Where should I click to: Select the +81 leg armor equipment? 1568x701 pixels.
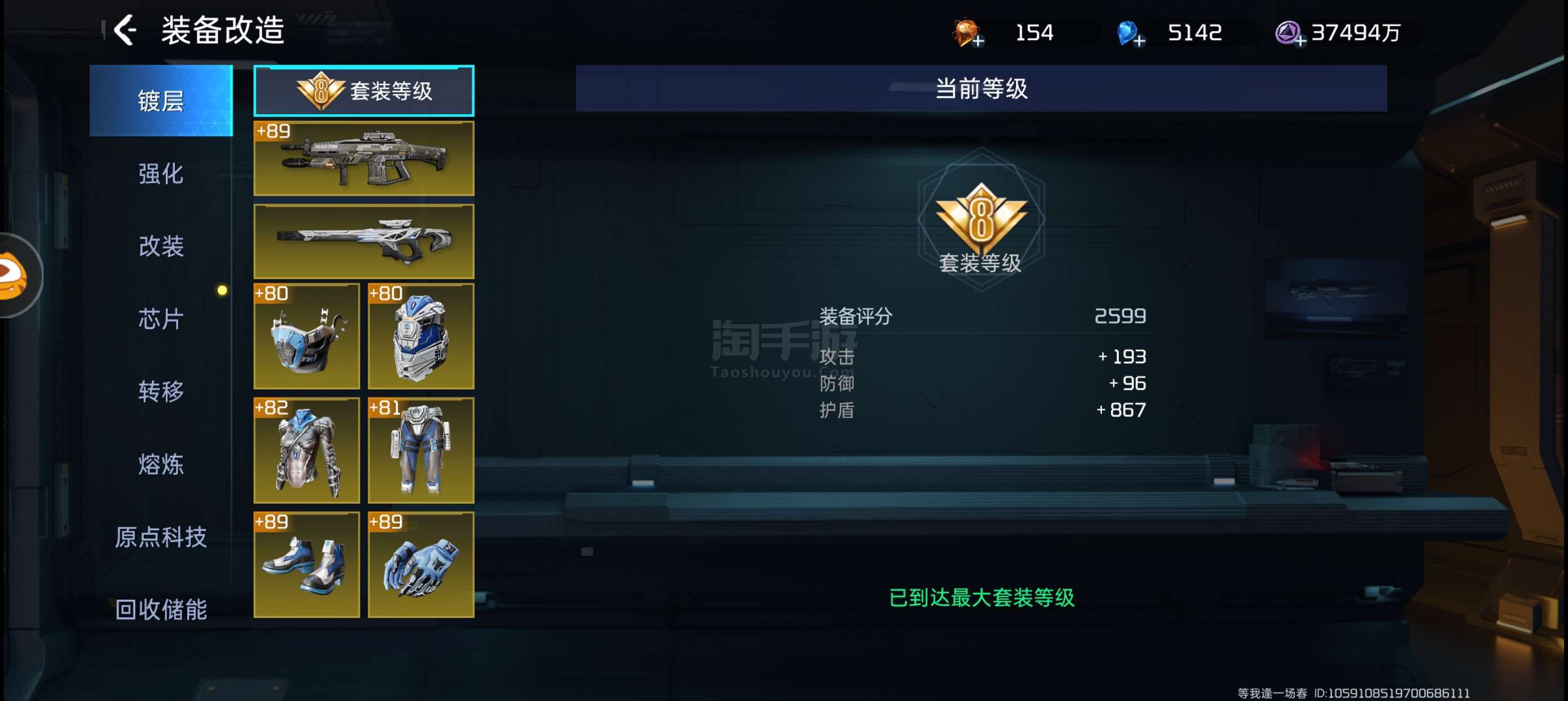pos(421,451)
